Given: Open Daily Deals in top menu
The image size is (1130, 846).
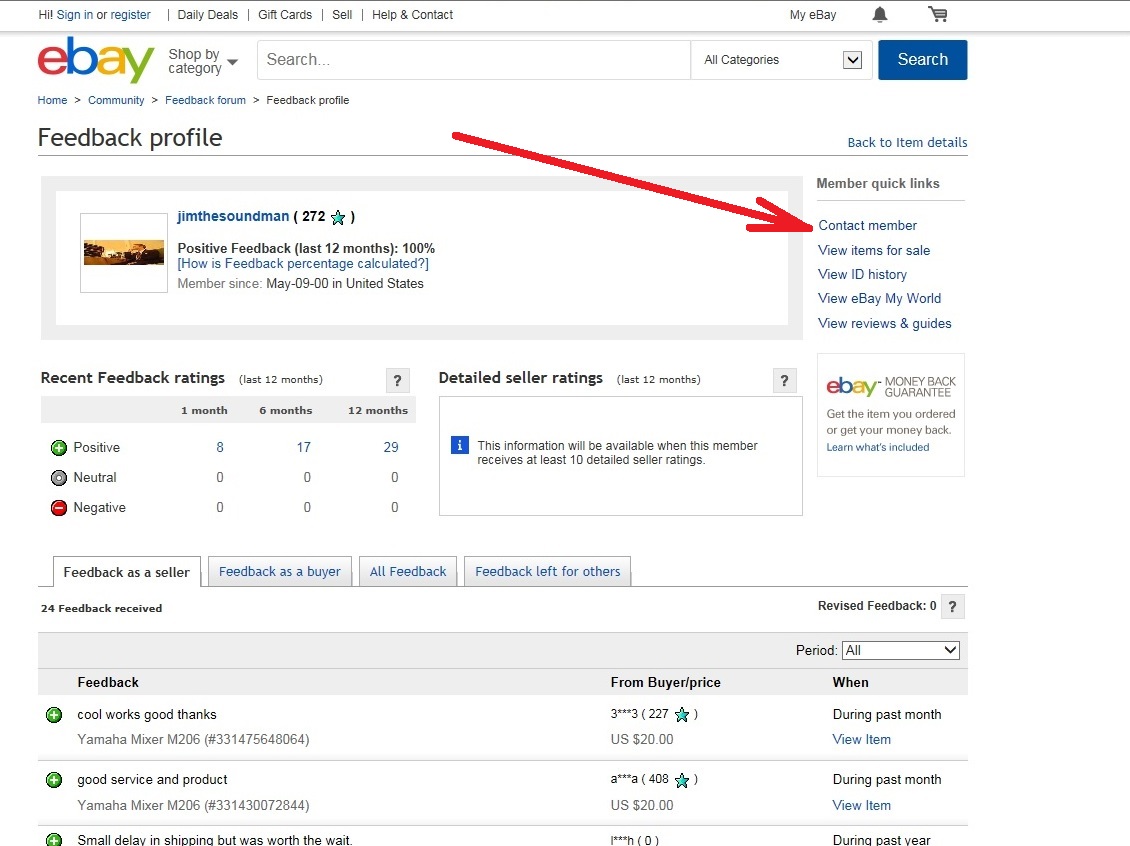Looking at the screenshot, I should pos(208,14).
